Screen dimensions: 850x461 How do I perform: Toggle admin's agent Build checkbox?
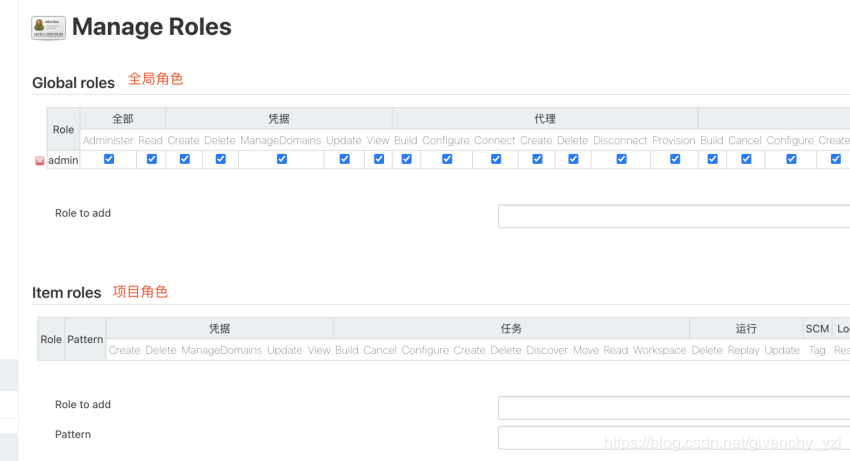407,159
